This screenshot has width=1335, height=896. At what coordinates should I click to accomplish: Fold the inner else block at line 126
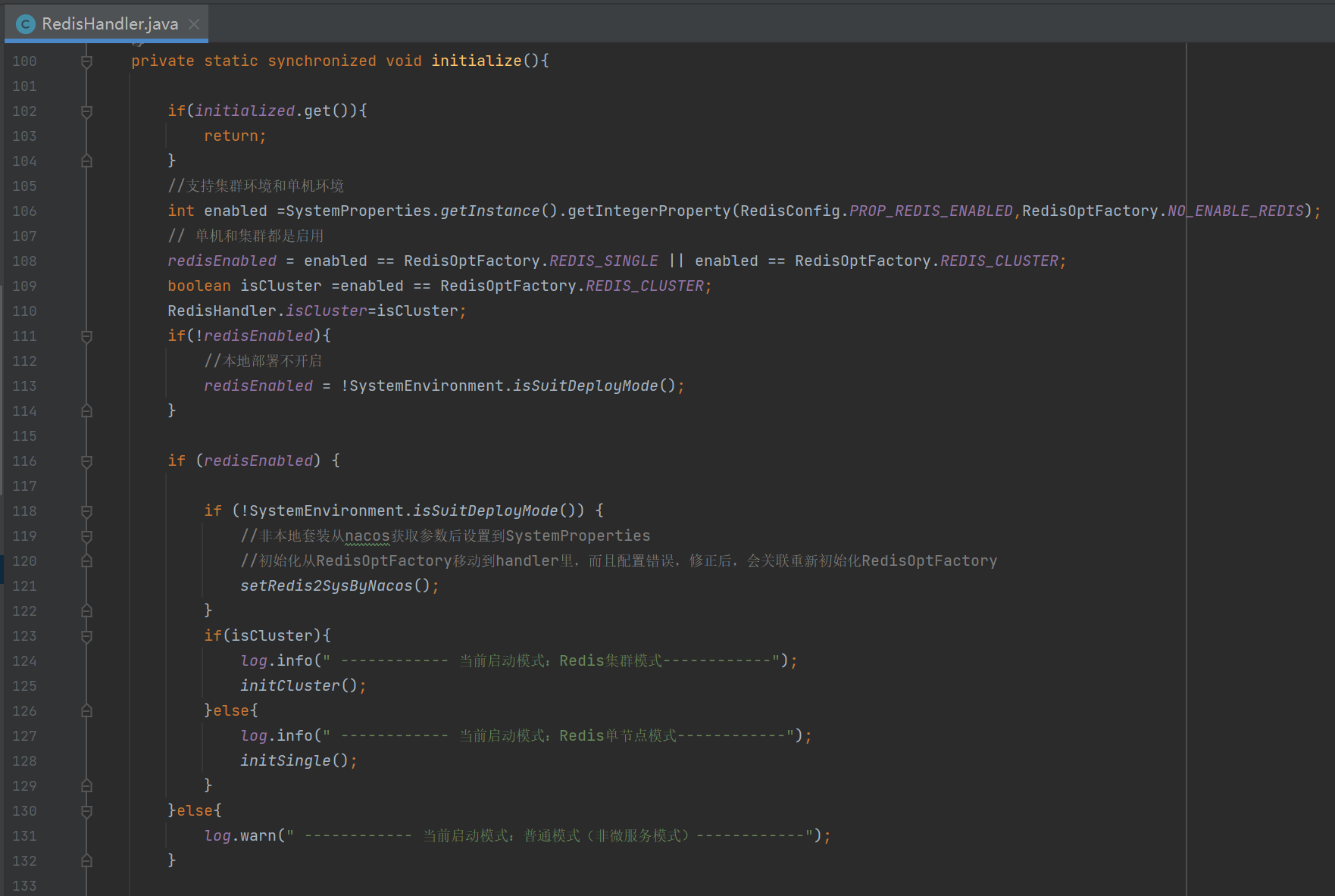pyautogui.click(x=86, y=711)
